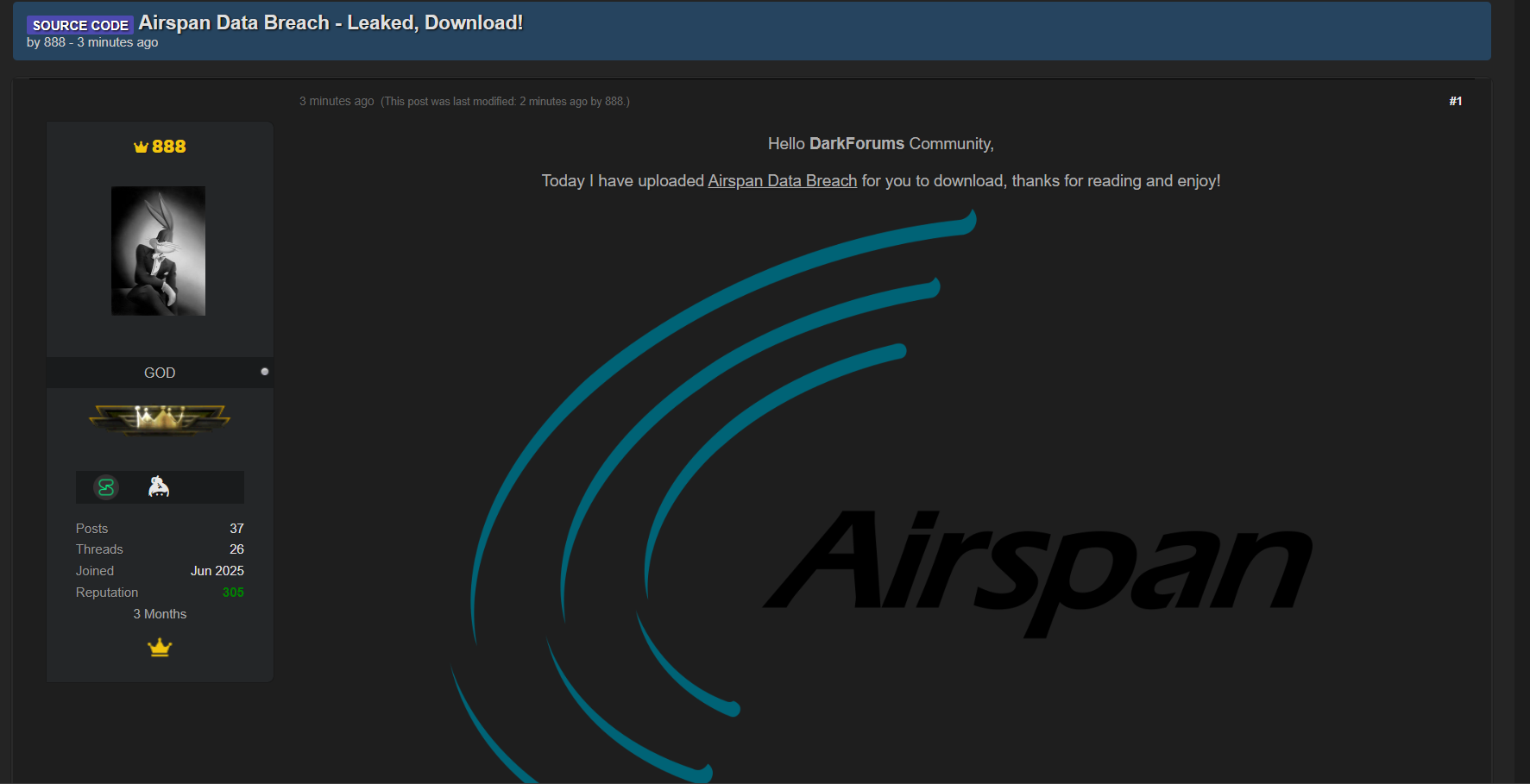Click the gold crown GOD rank banner
1530x784 pixels.
[160, 419]
